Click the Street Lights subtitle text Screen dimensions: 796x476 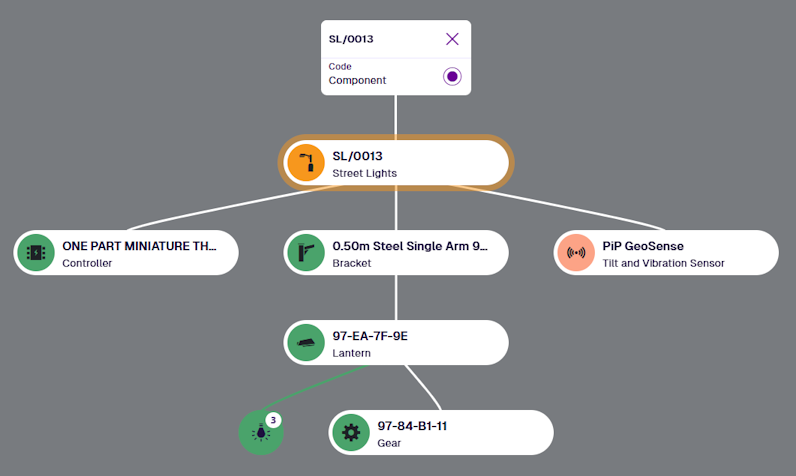click(364, 173)
